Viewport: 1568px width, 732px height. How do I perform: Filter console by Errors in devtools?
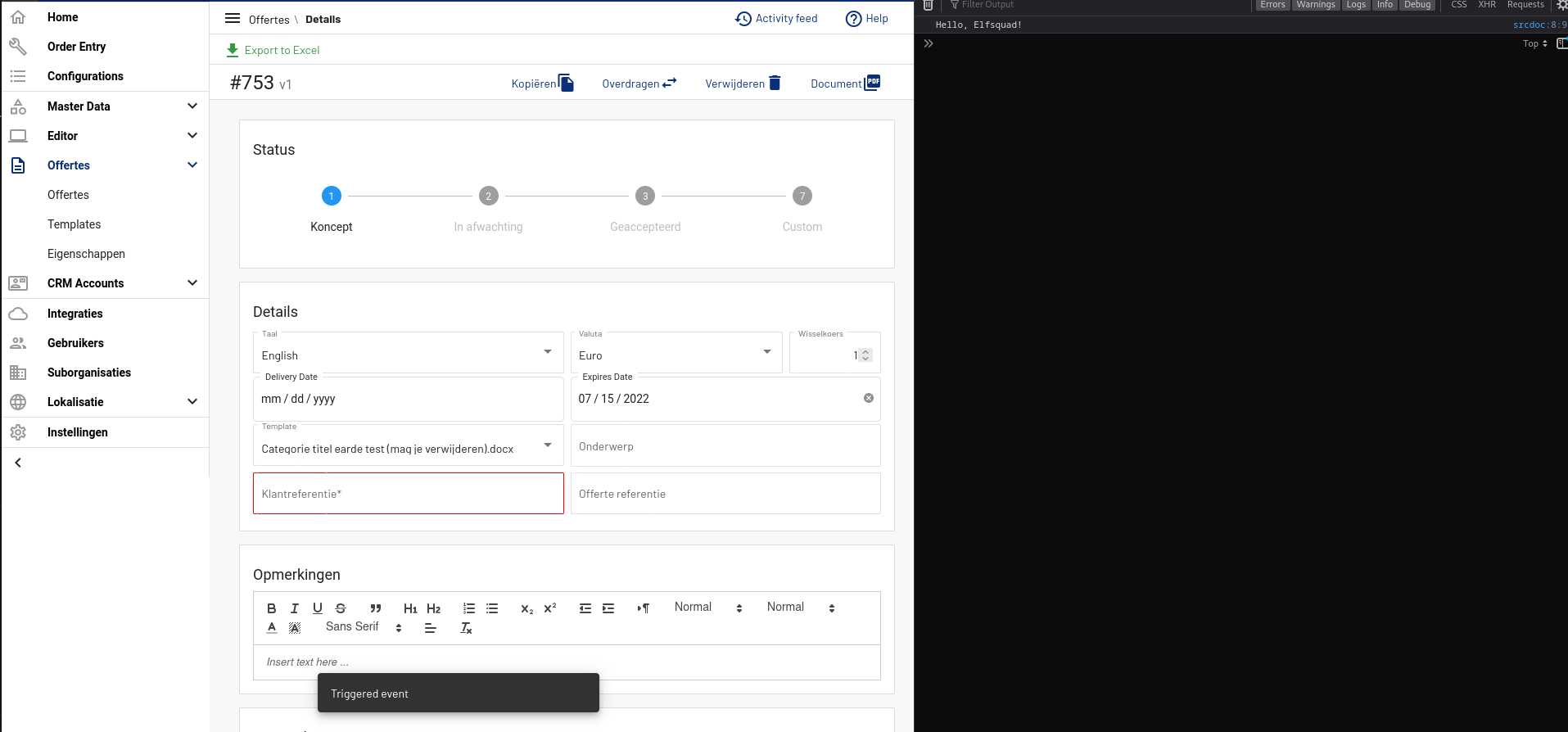point(1272,5)
